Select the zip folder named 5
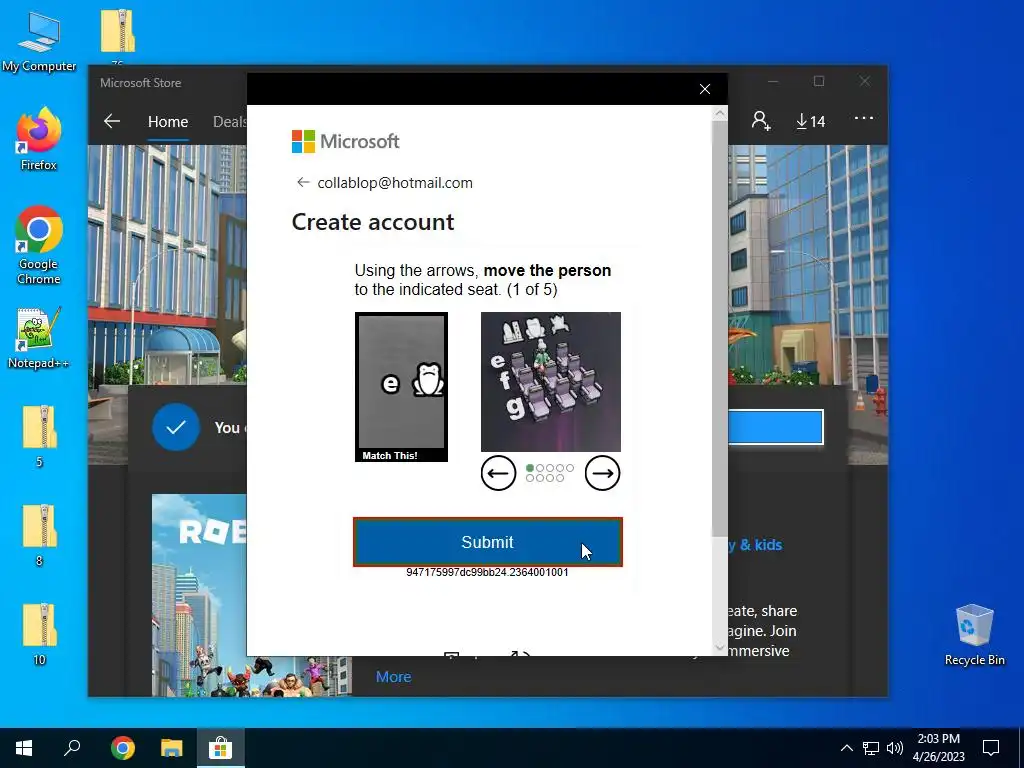The height and width of the screenshot is (768, 1024). tap(39, 436)
